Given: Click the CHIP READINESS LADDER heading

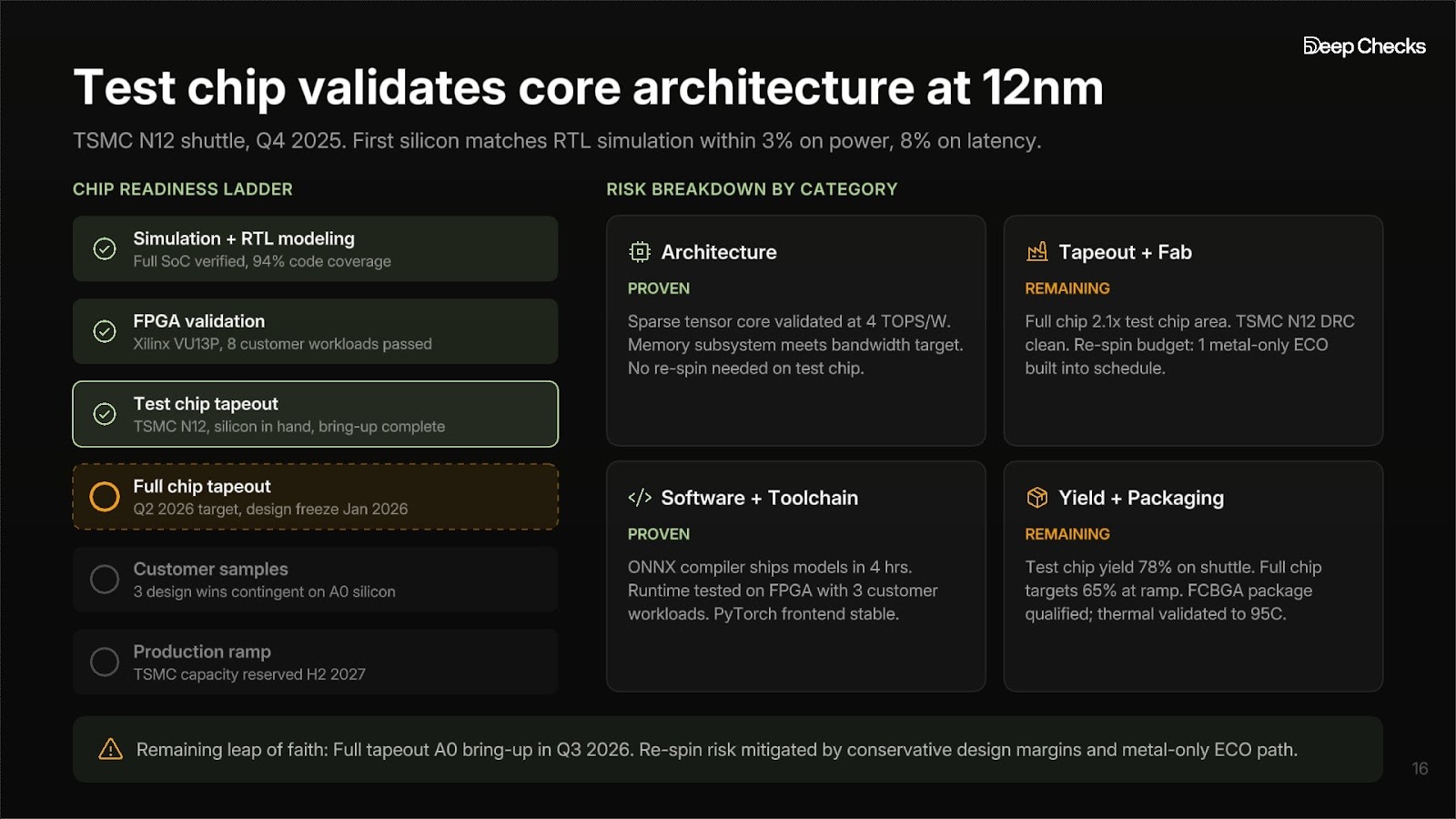Looking at the screenshot, I should pyautogui.click(x=183, y=189).
